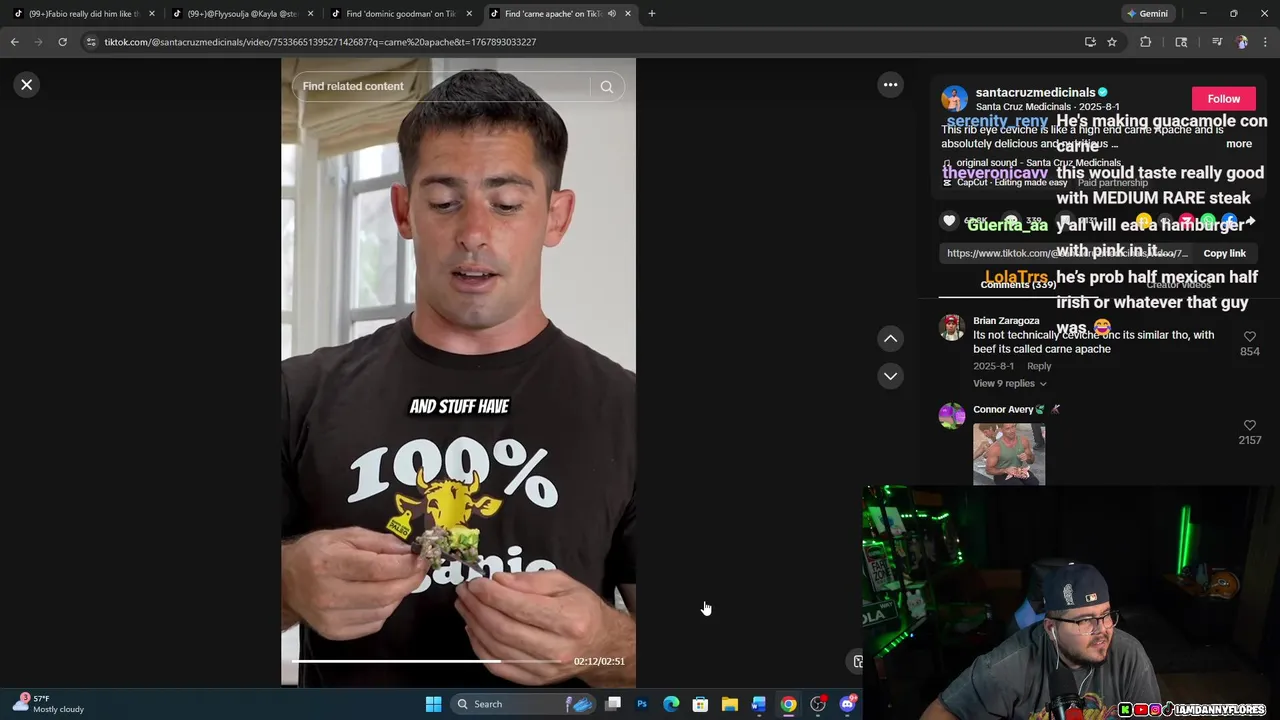Share the video to Facebook
Viewport: 1280px width, 720px height.
1229,221
